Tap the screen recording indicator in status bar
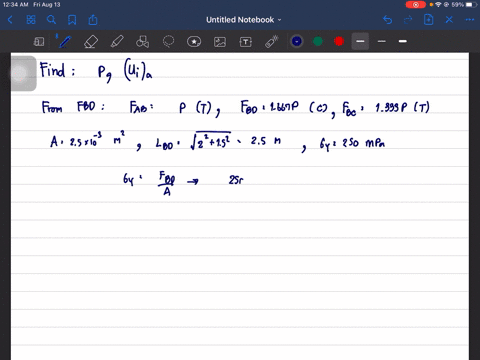The height and width of the screenshot is (360, 480). 416,5
